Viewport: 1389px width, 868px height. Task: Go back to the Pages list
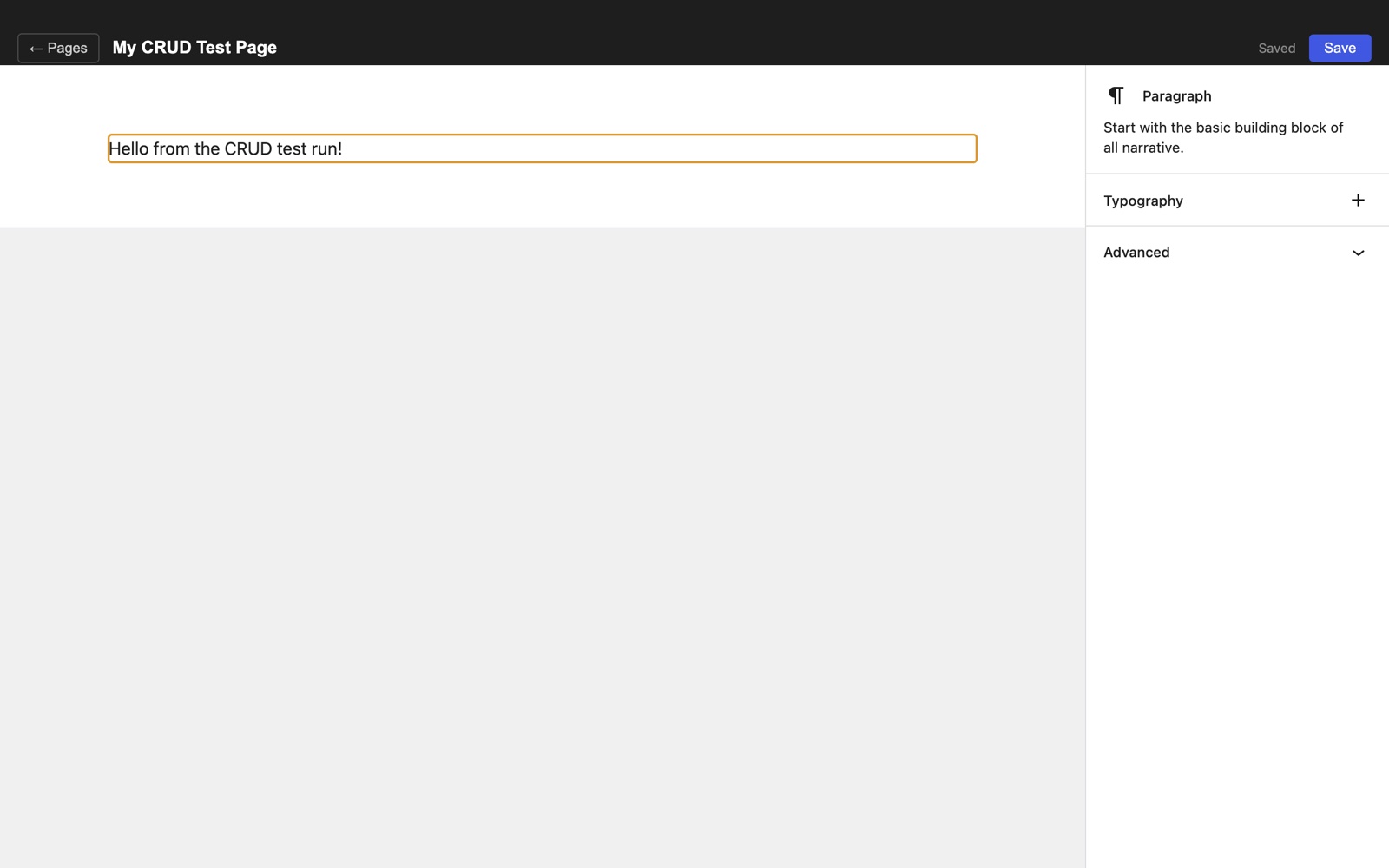pyautogui.click(x=58, y=48)
